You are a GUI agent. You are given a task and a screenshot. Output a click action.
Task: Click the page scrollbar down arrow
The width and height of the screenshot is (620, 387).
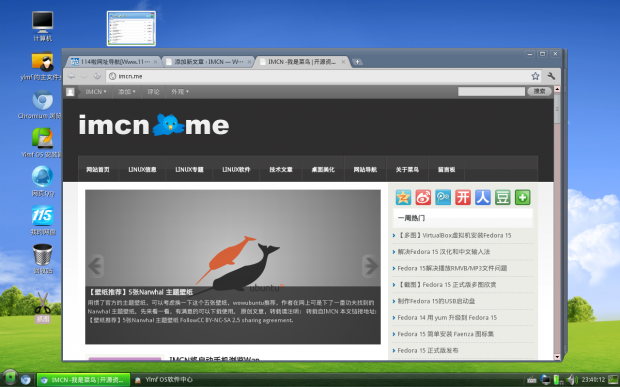pyautogui.click(x=557, y=357)
